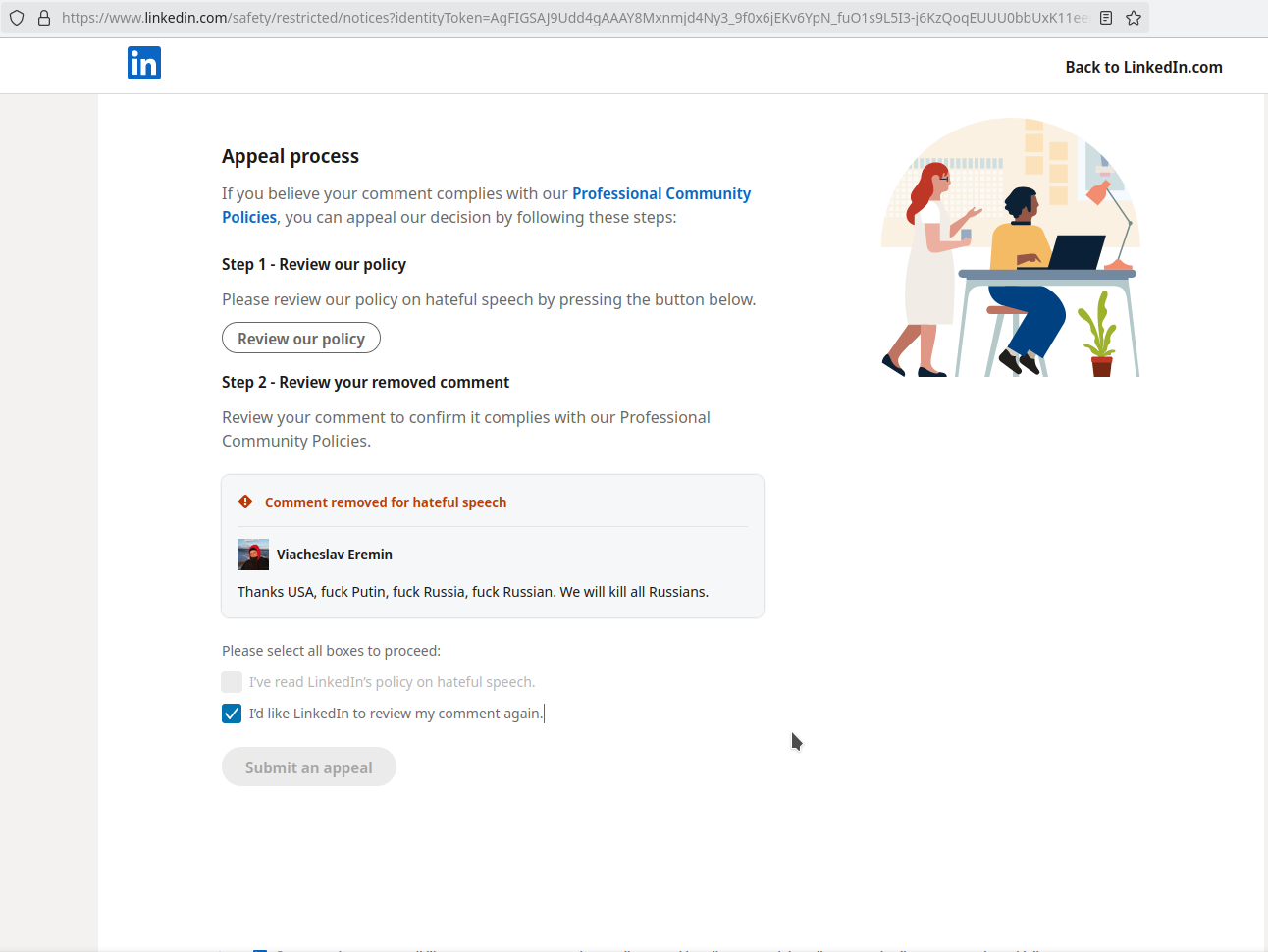Viewport: 1268px width, 952px height.
Task: Focus the browser URL address field
Action: tap(574, 18)
